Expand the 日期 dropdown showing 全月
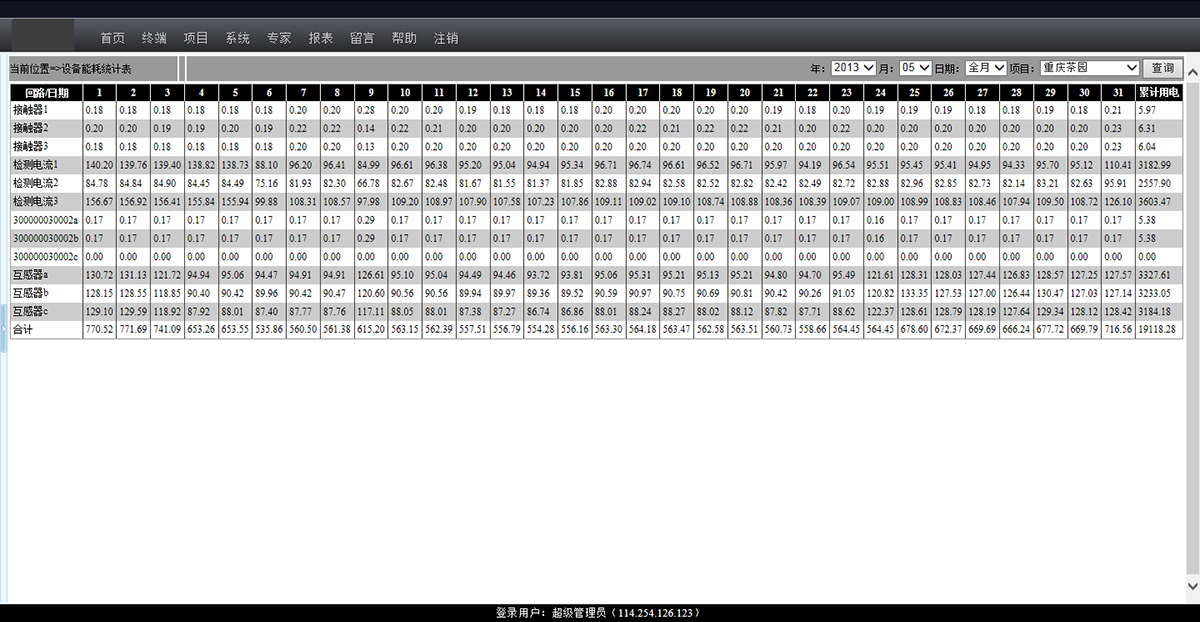This screenshot has width=1200, height=622. pos(985,68)
